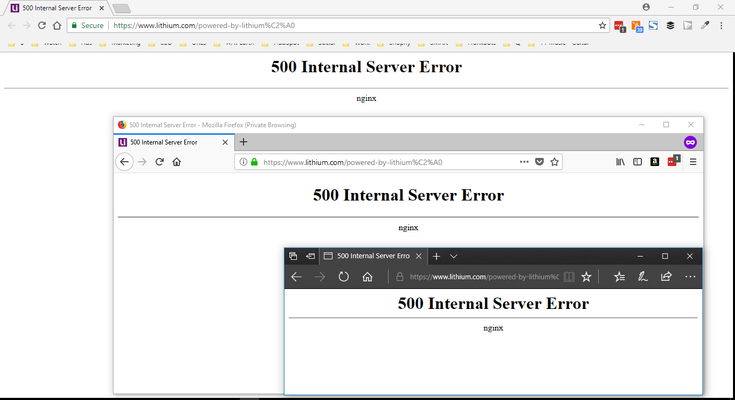Image resolution: width=735 pixels, height=400 pixels.
Task: Click Edge's back arrow
Action: [296, 277]
